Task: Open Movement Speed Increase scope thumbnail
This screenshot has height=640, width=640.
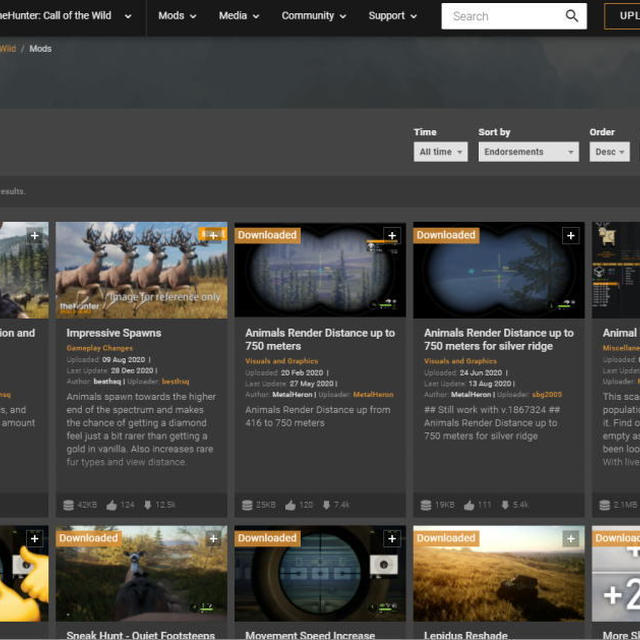Action: [320, 573]
